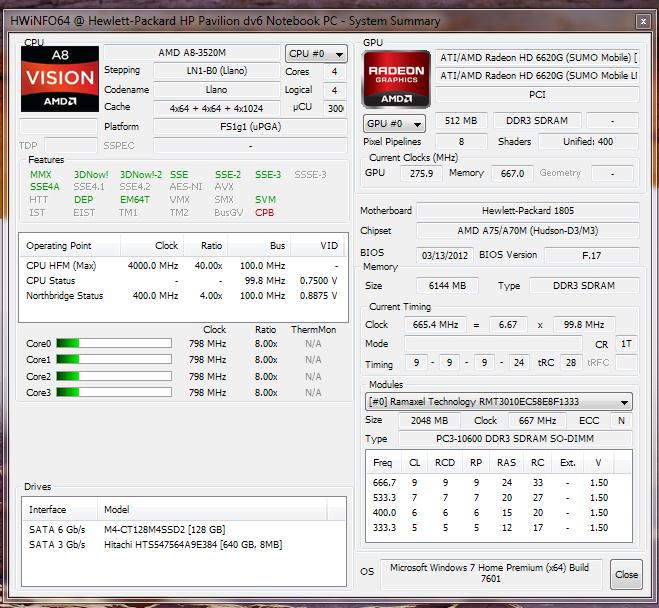Select the 533.3 frequency timing row
Viewport: 659px width, 608px height.
[x=499, y=498]
